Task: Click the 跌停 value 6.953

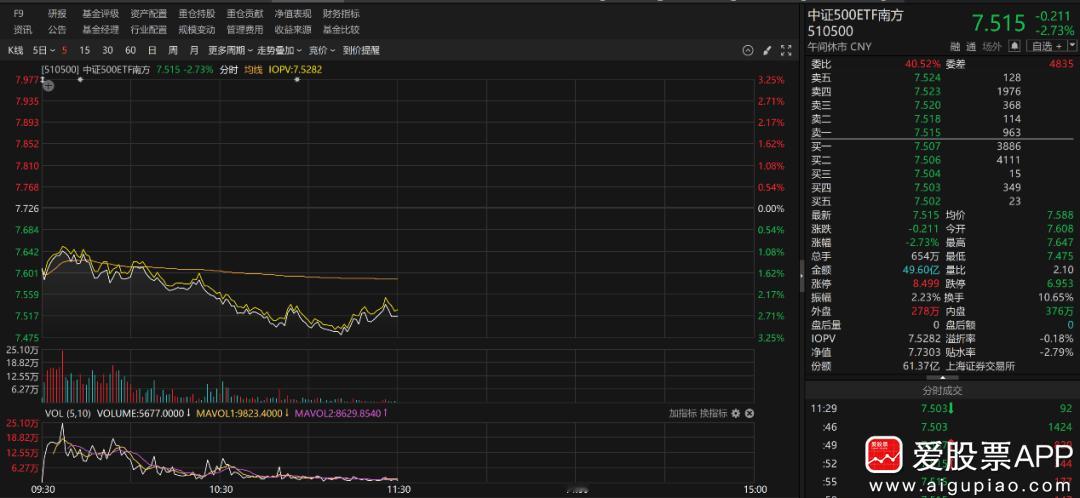Action: (x=1060, y=283)
